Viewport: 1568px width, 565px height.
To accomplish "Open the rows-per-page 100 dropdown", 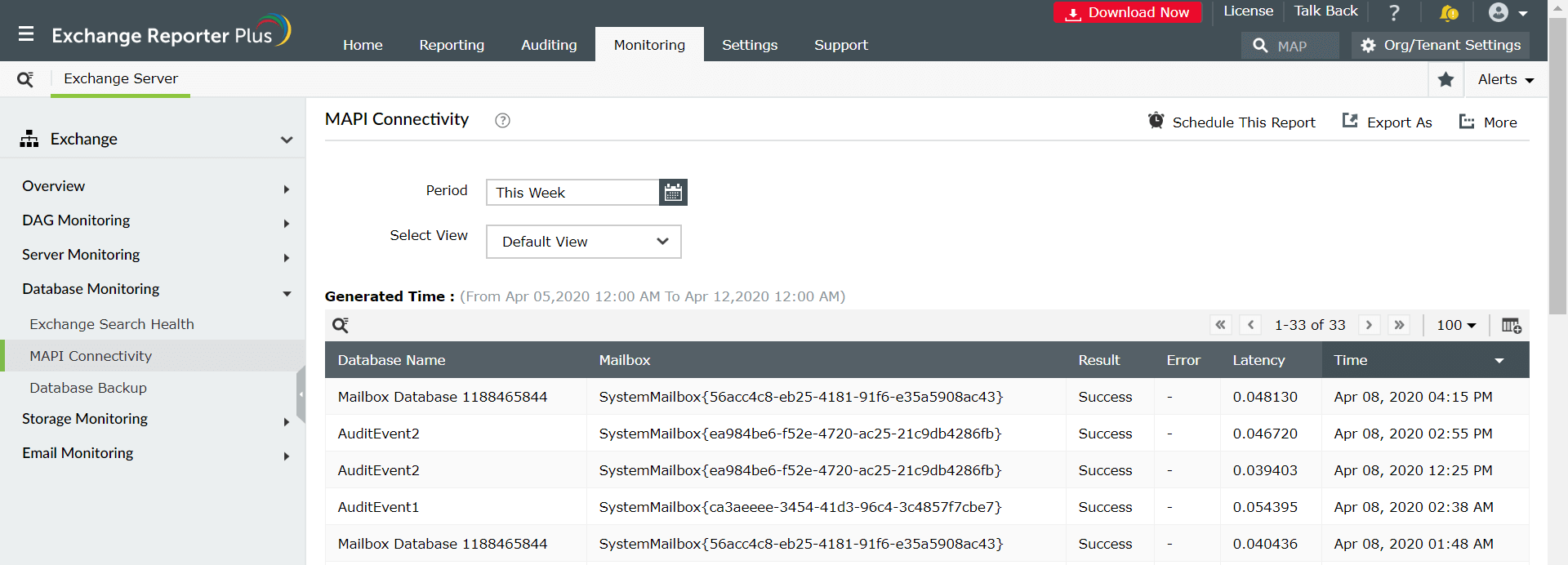I will [x=1456, y=325].
